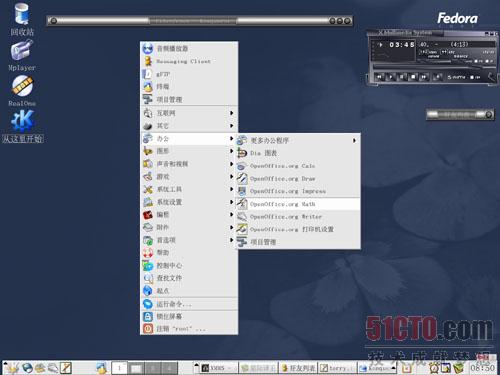Choose 锁住屏幕 lock screen entry

(189, 316)
